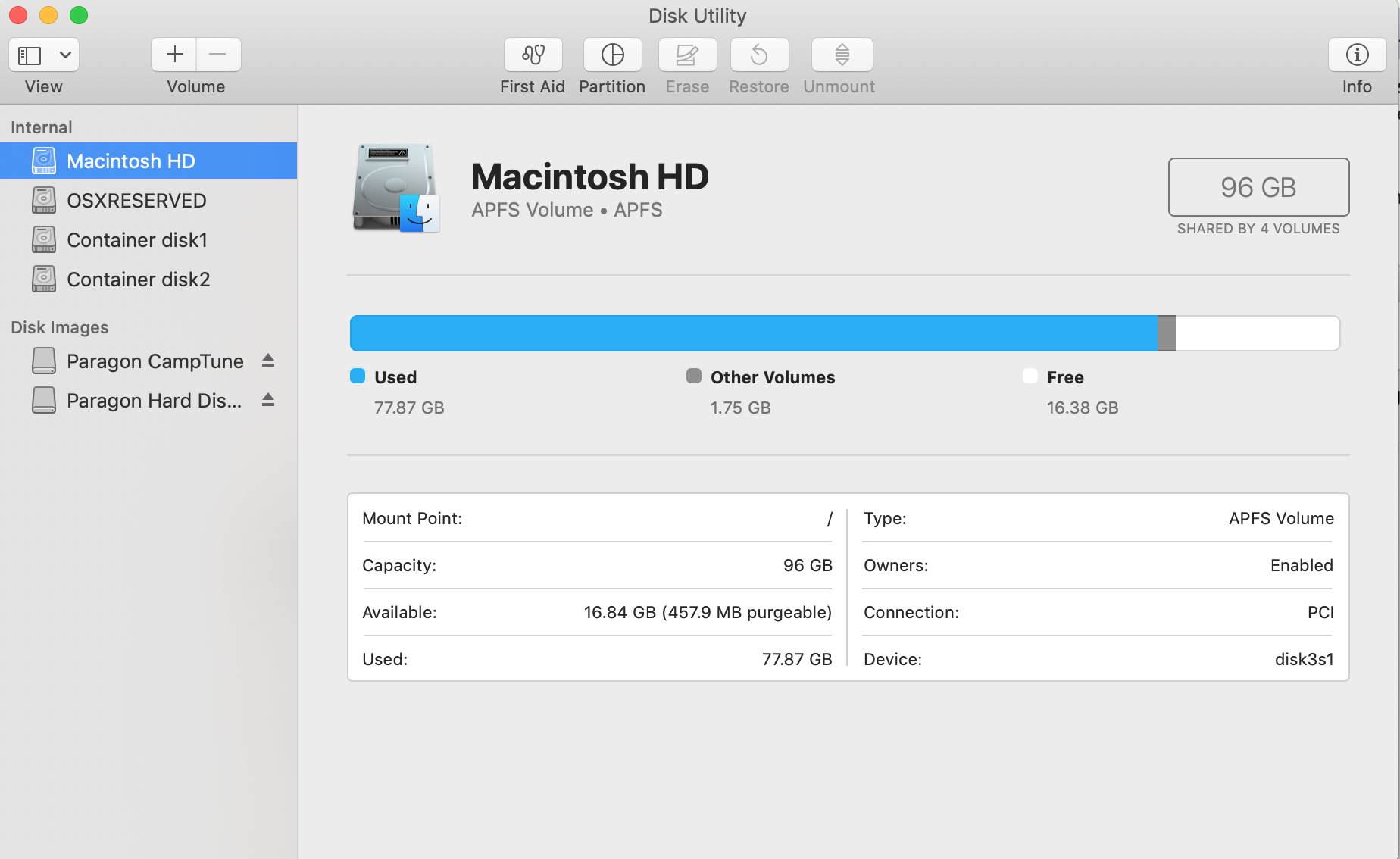Click the OSXRESERVED drive icon
The width and height of the screenshot is (1400, 859).
pyautogui.click(x=44, y=200)
